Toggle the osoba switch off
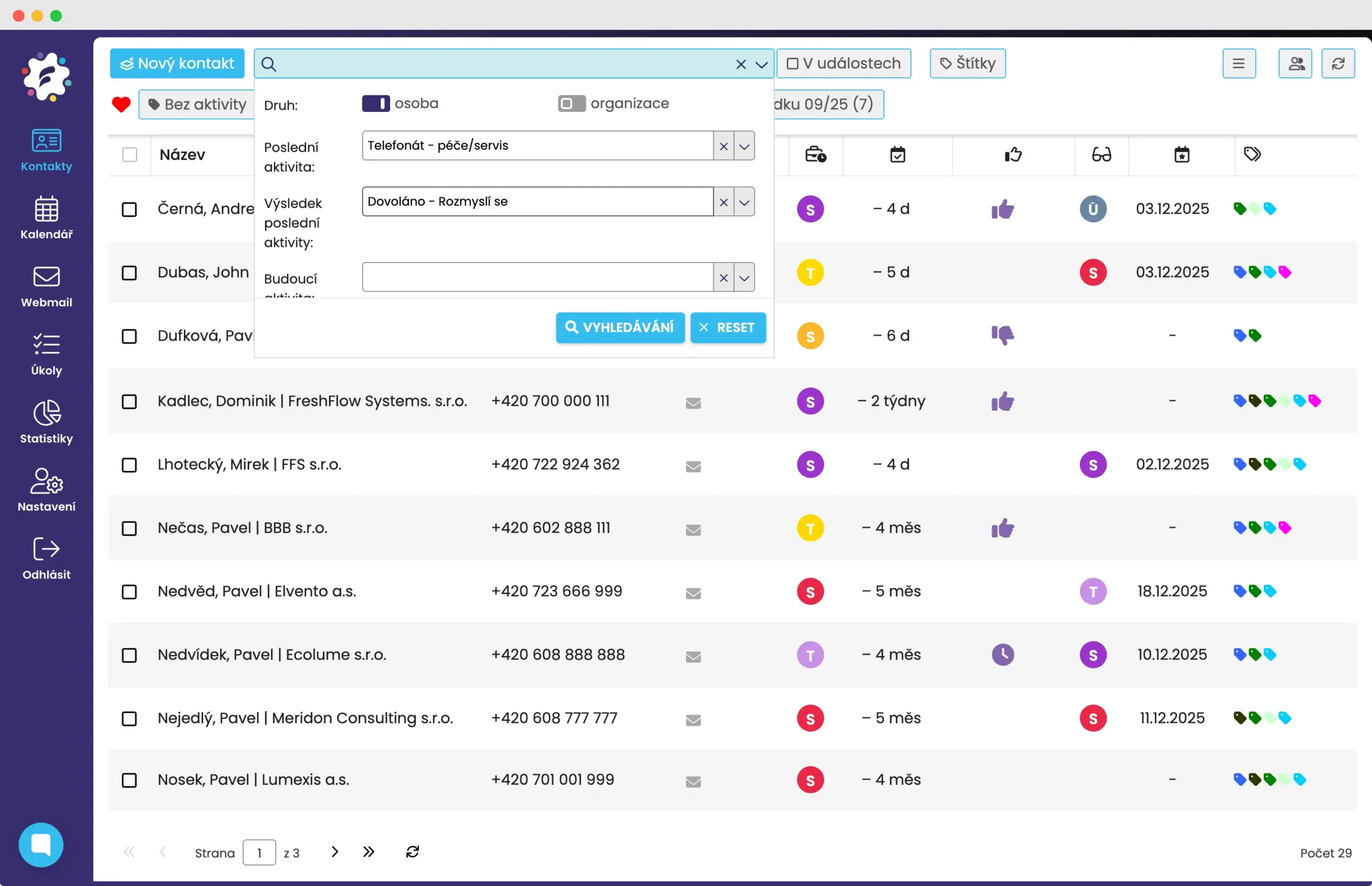This screenshot has width=1372, height=886. (376, 103)
